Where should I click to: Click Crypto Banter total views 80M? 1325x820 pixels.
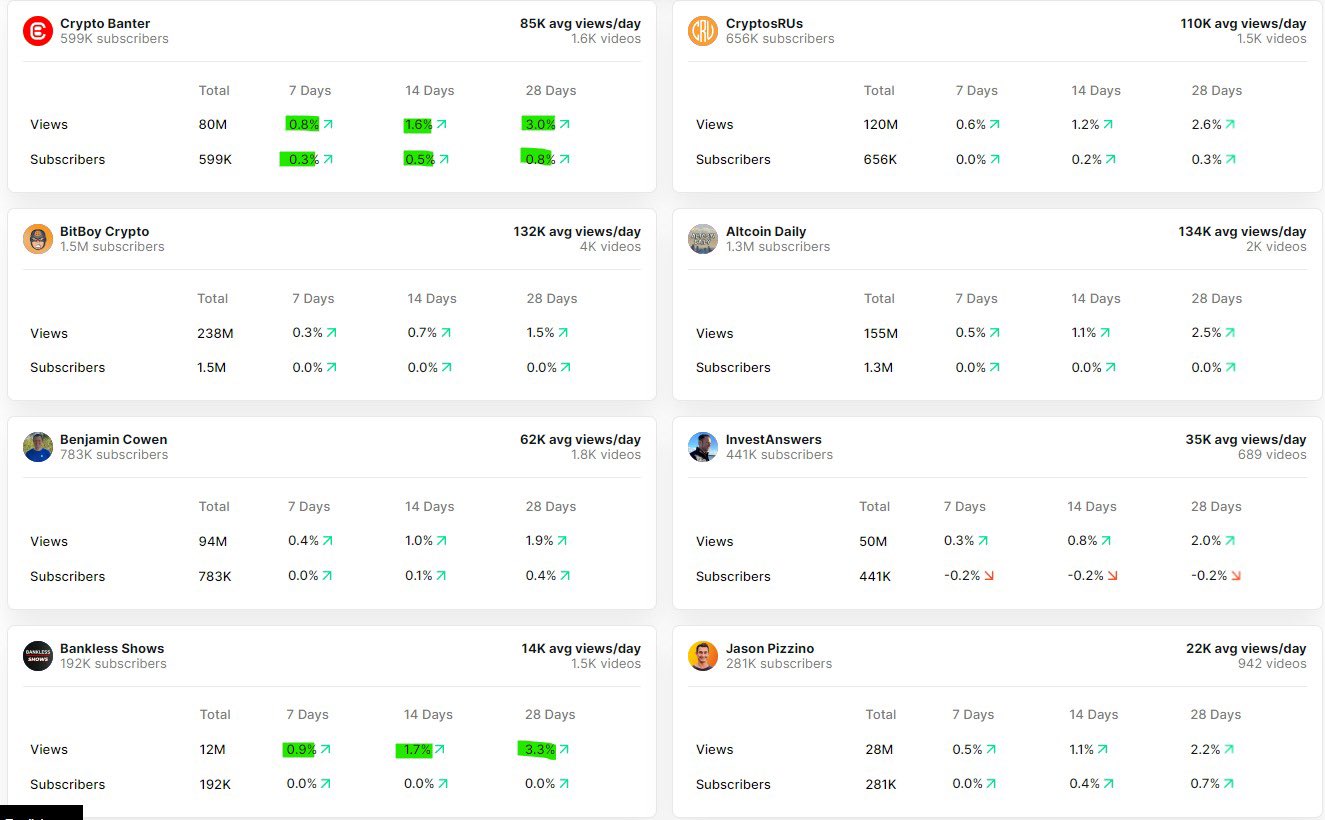(x=213, y=125)
